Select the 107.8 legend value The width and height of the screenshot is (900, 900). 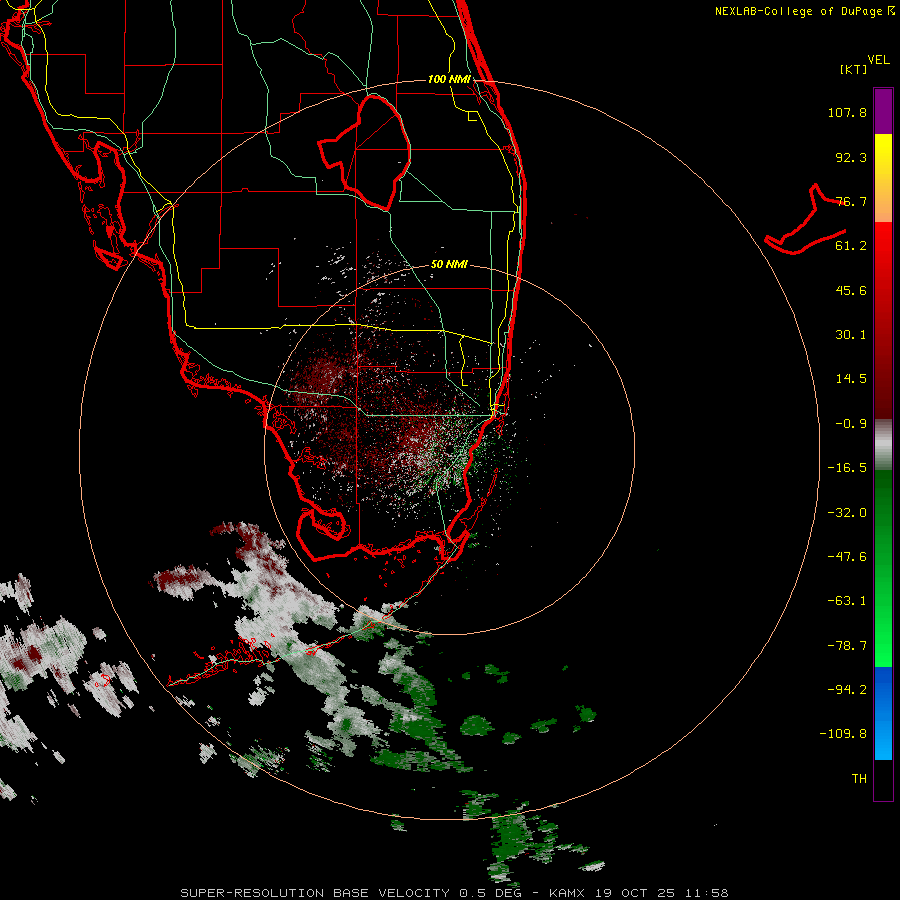pos(847,112)
